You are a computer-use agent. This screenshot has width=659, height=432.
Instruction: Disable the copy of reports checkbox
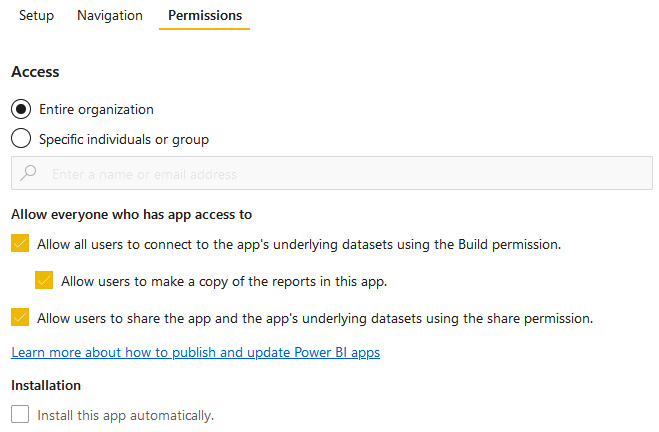[44, 281]
